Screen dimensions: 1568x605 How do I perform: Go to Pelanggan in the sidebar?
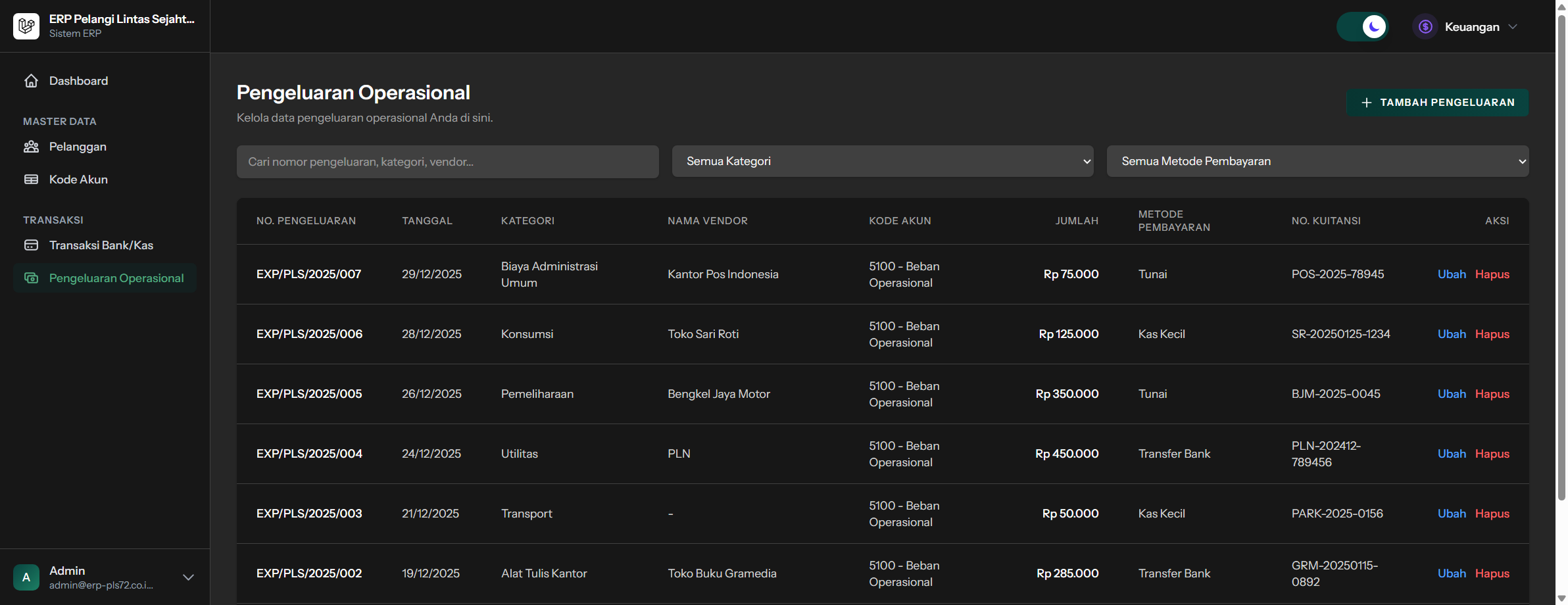point(78,147)
